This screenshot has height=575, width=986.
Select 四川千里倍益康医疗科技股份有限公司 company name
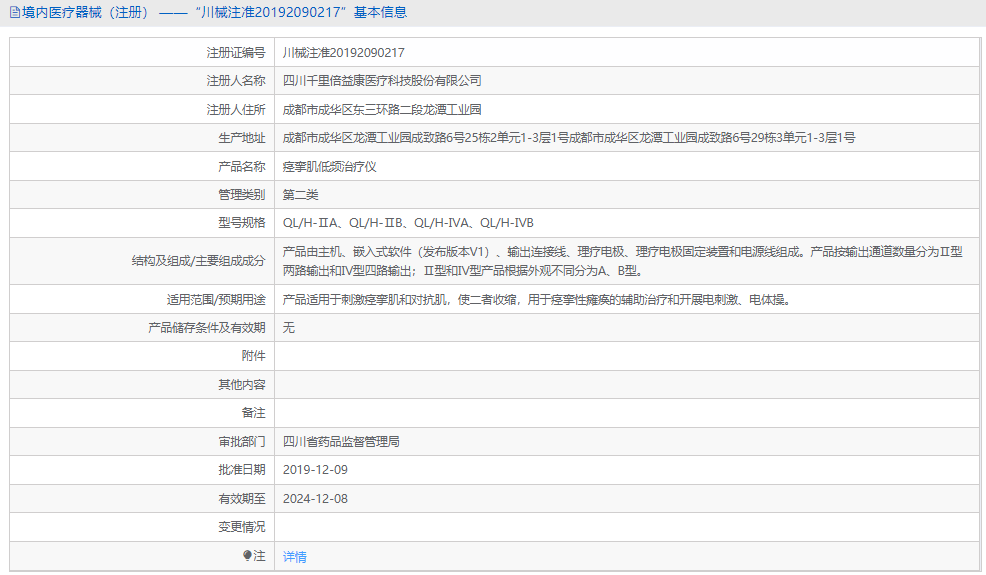pos(382,81)
